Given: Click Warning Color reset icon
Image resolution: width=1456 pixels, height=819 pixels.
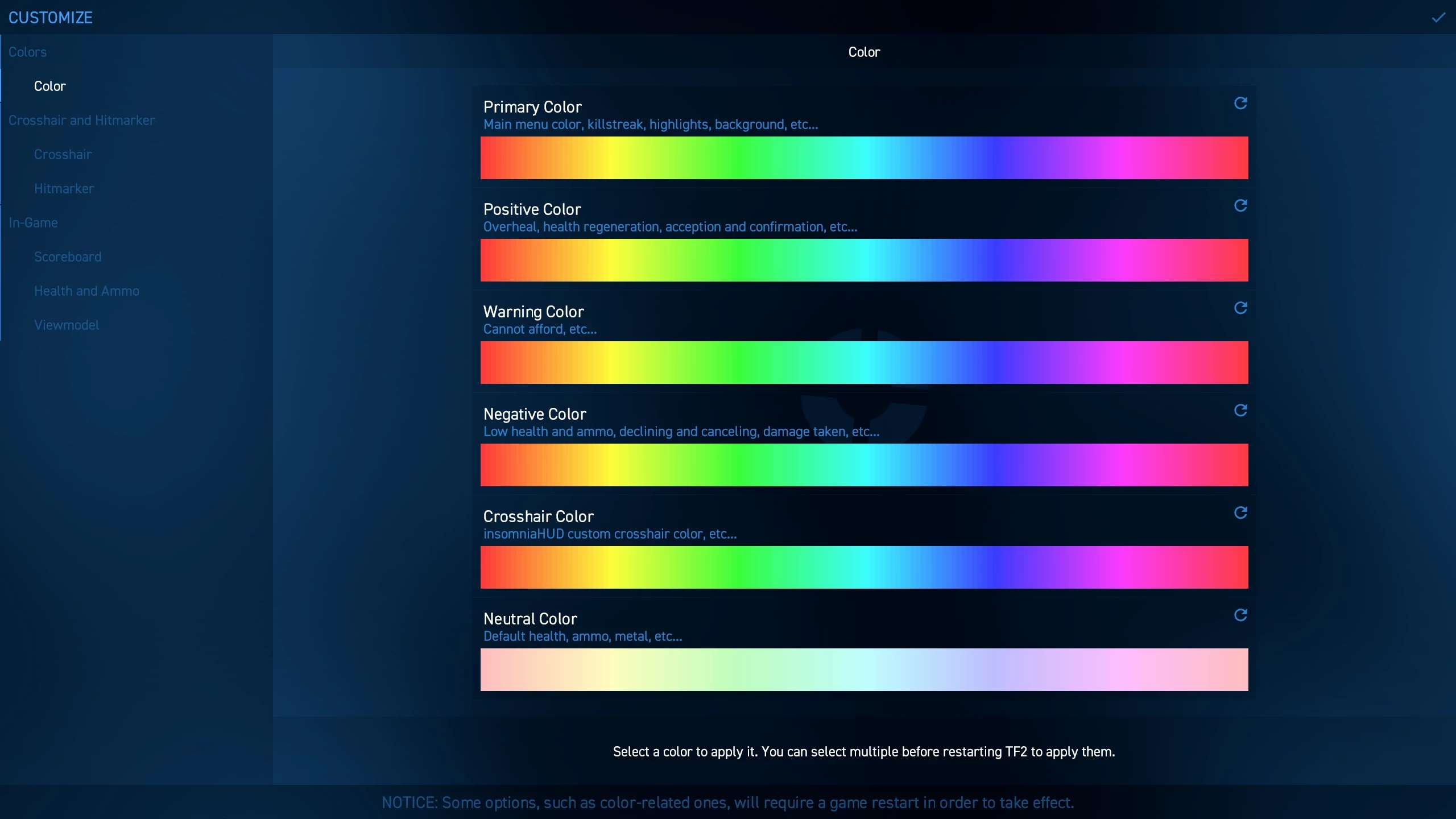Looking at the screenshot, I should (1240, 308).
